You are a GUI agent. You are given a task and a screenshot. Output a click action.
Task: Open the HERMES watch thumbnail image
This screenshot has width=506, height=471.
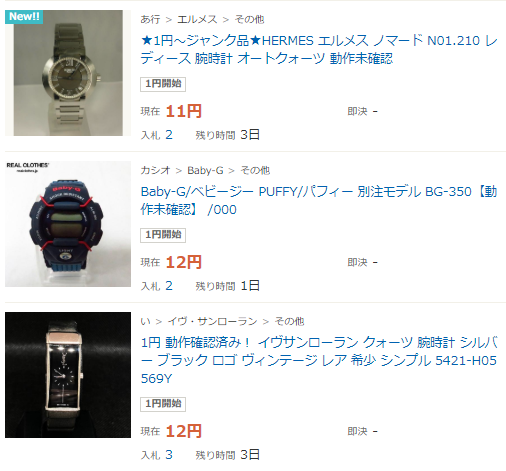(x=68, y=73)
